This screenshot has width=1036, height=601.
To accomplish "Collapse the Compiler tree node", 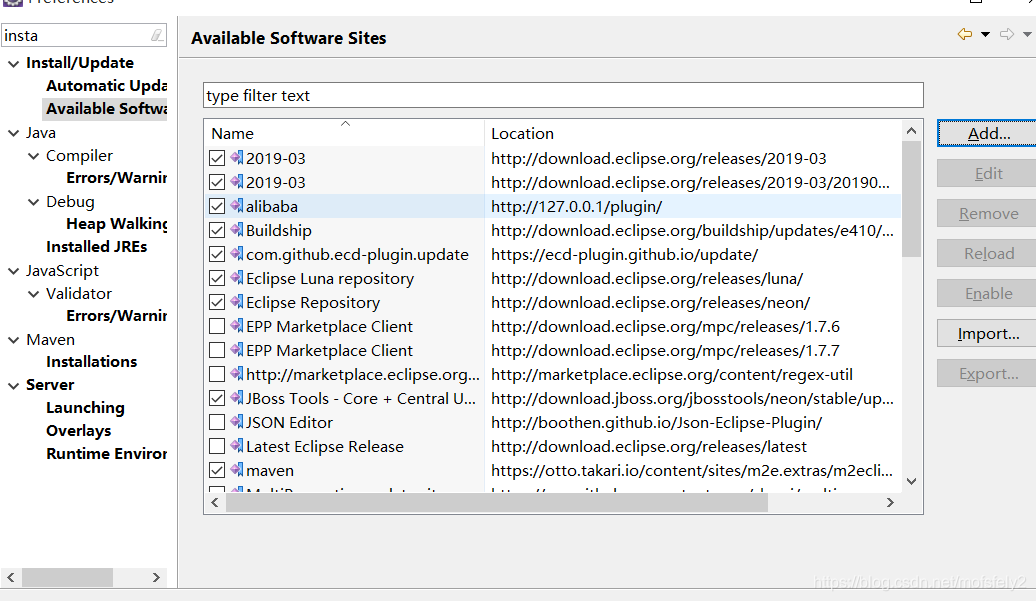I will pos(34,156).
